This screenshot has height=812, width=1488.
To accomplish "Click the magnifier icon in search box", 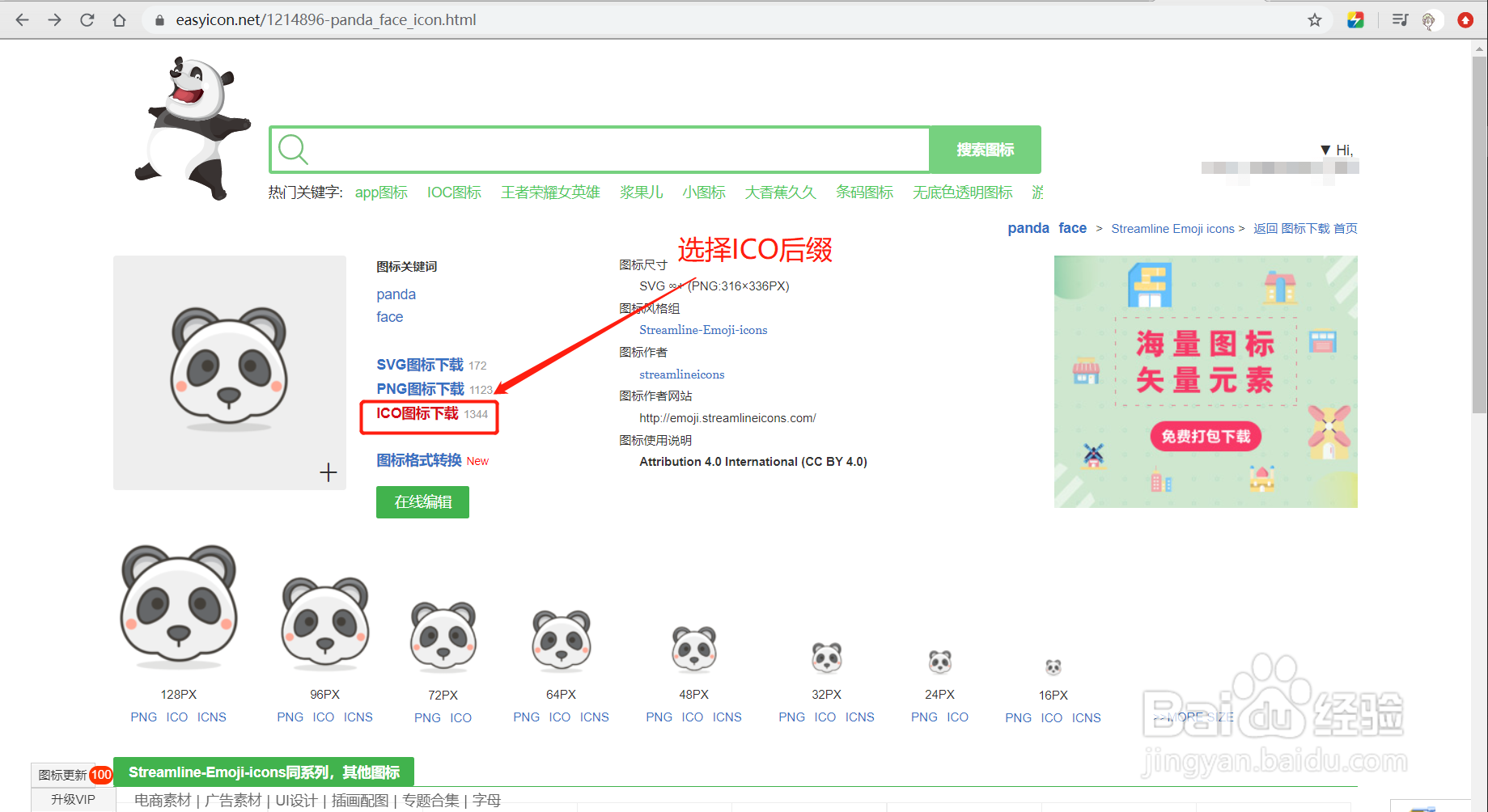I will (293, 150).
